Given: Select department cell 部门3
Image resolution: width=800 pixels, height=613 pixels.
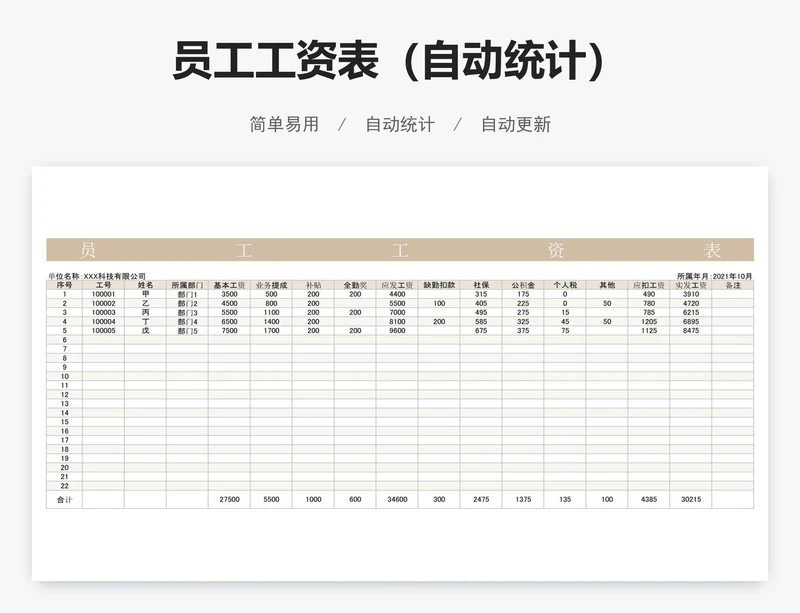Looking at the screenshot, I should (x=187, y=312).
